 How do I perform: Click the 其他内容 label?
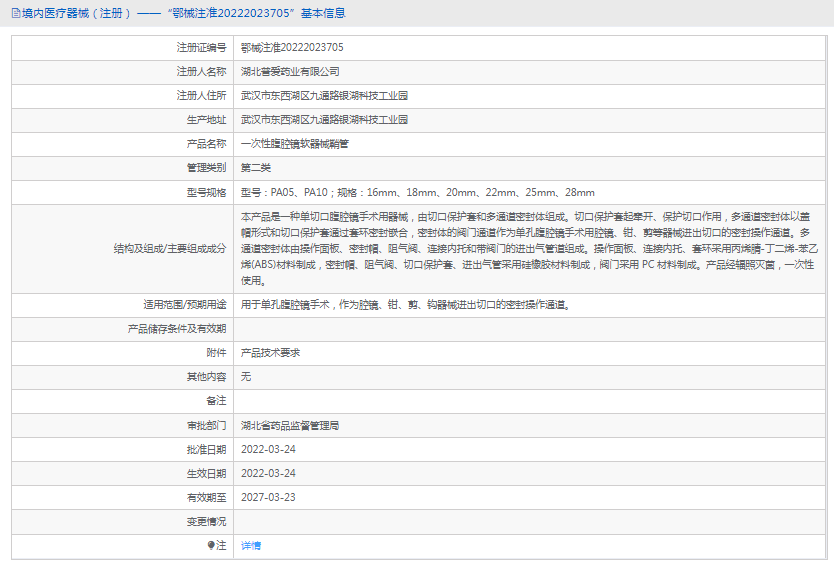point(206,377)
